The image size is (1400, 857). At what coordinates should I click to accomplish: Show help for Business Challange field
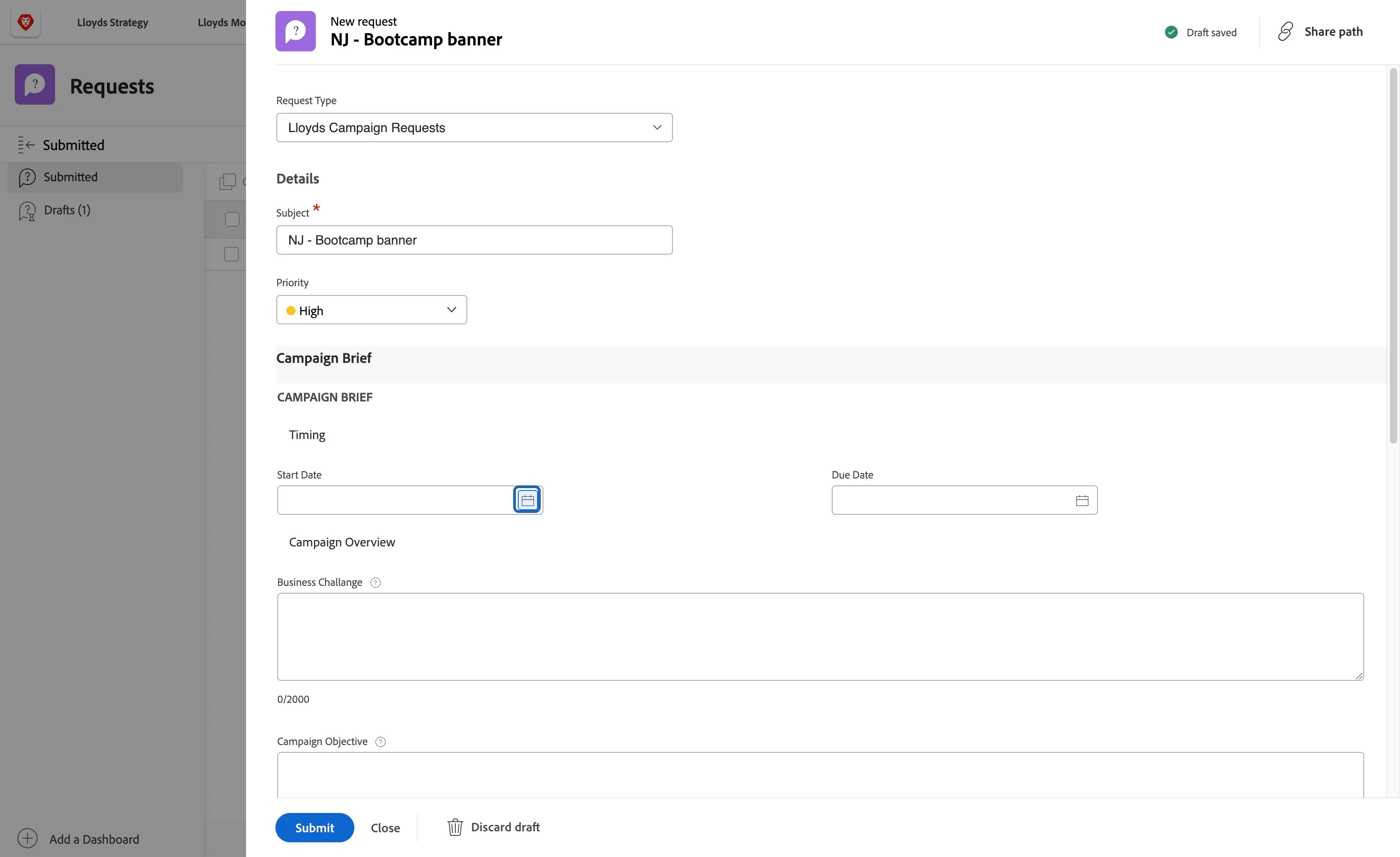tap(375, 583)
